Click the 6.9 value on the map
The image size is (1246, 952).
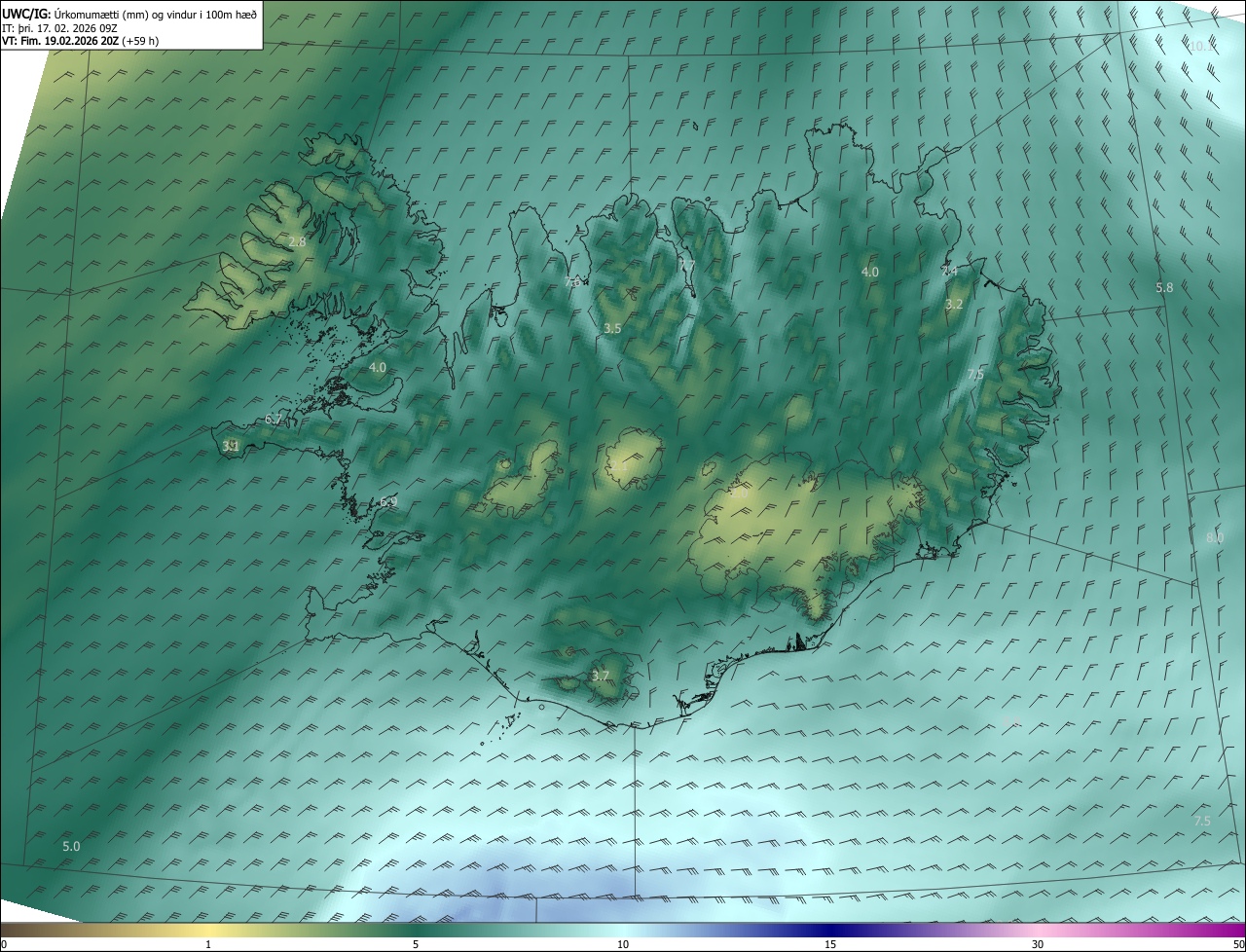[388, 501]
